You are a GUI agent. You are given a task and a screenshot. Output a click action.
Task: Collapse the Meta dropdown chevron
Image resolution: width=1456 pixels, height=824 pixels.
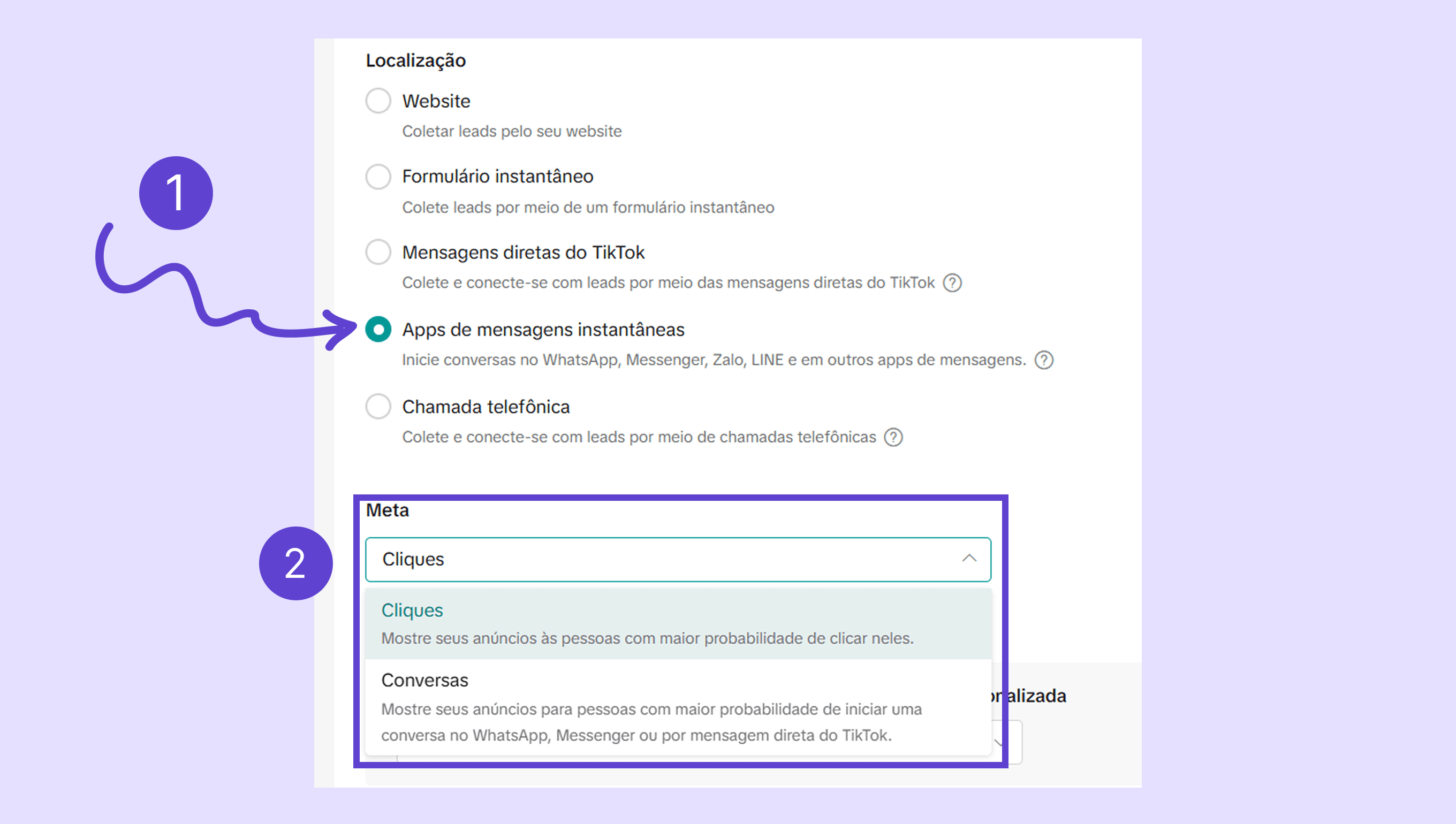click(969, 559)
